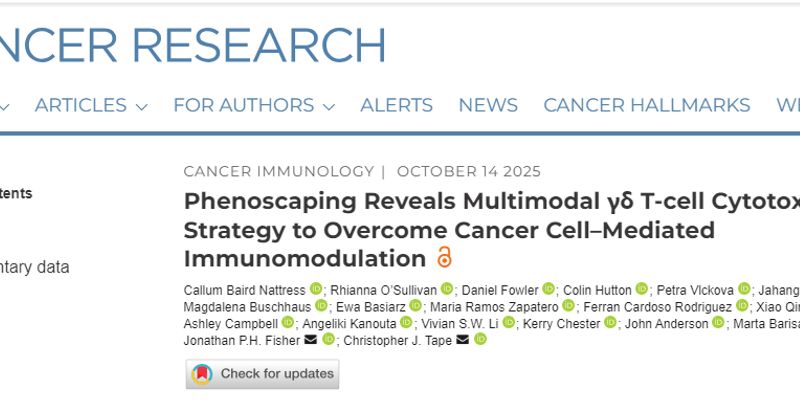Click email envelope next to Christopher J. Tape

(462, 340)
